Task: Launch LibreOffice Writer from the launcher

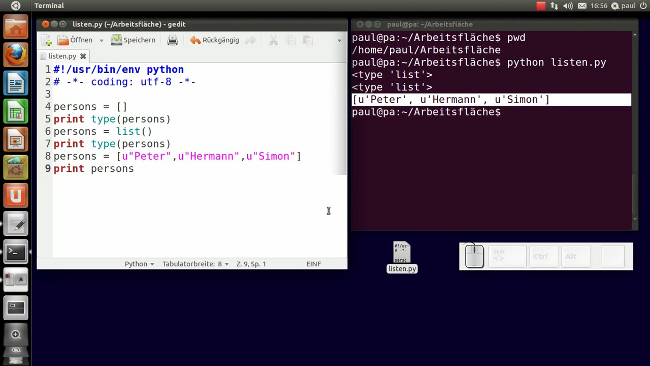Action: point(16,83)
